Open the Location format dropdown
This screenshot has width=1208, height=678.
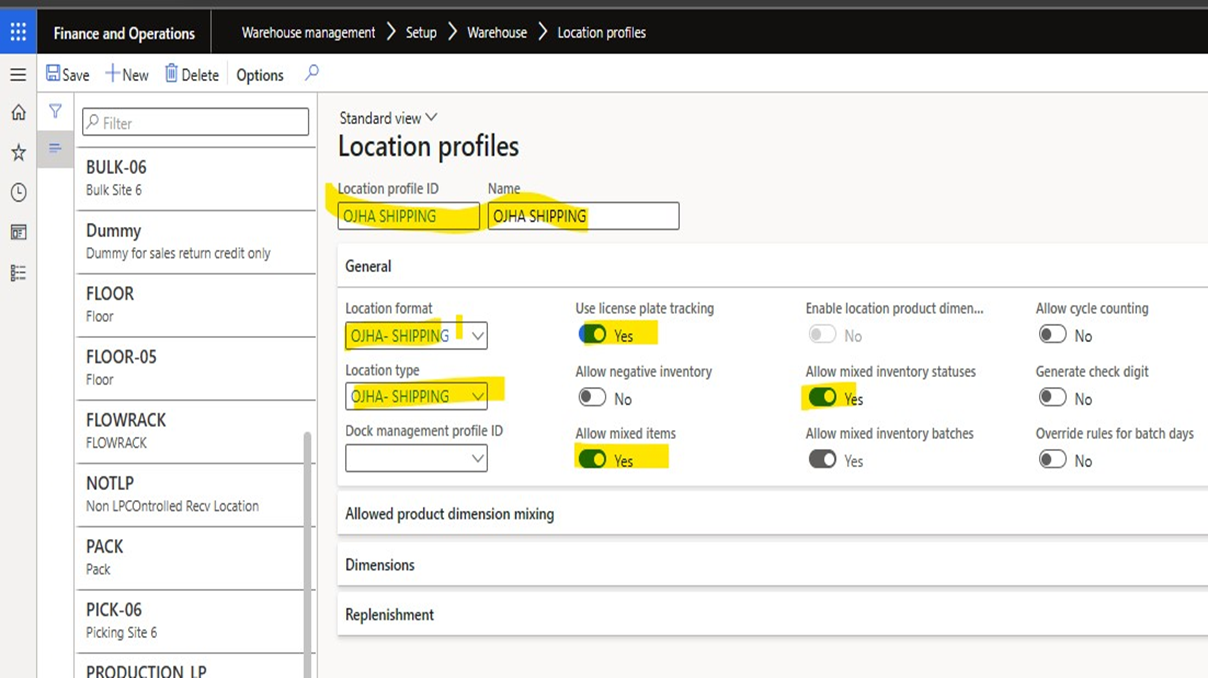click(x=477, y=336)
